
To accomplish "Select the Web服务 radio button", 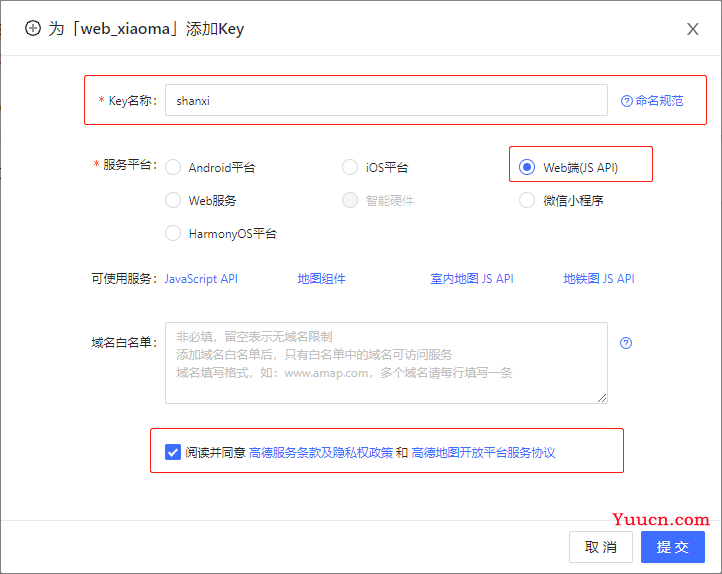I will pos(173,200).
